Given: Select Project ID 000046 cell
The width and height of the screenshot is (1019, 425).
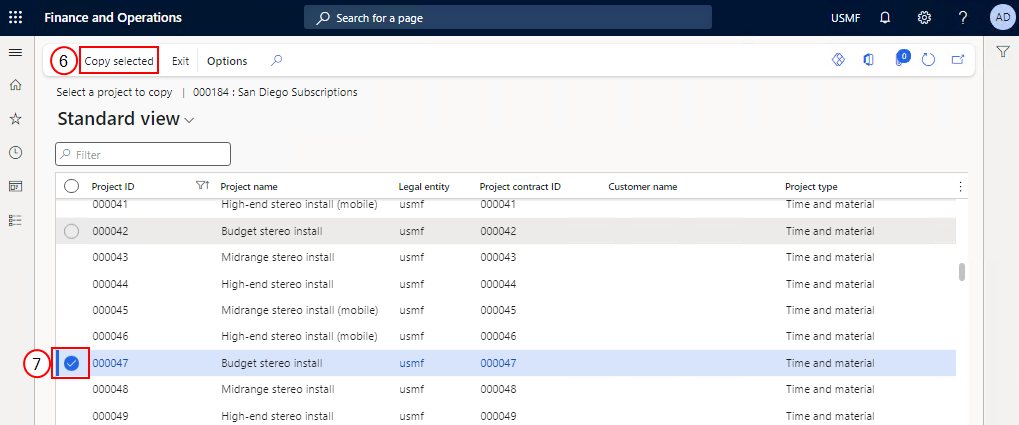Looking at the screenshot, I should pyautogui.click(x=110, y=337).
